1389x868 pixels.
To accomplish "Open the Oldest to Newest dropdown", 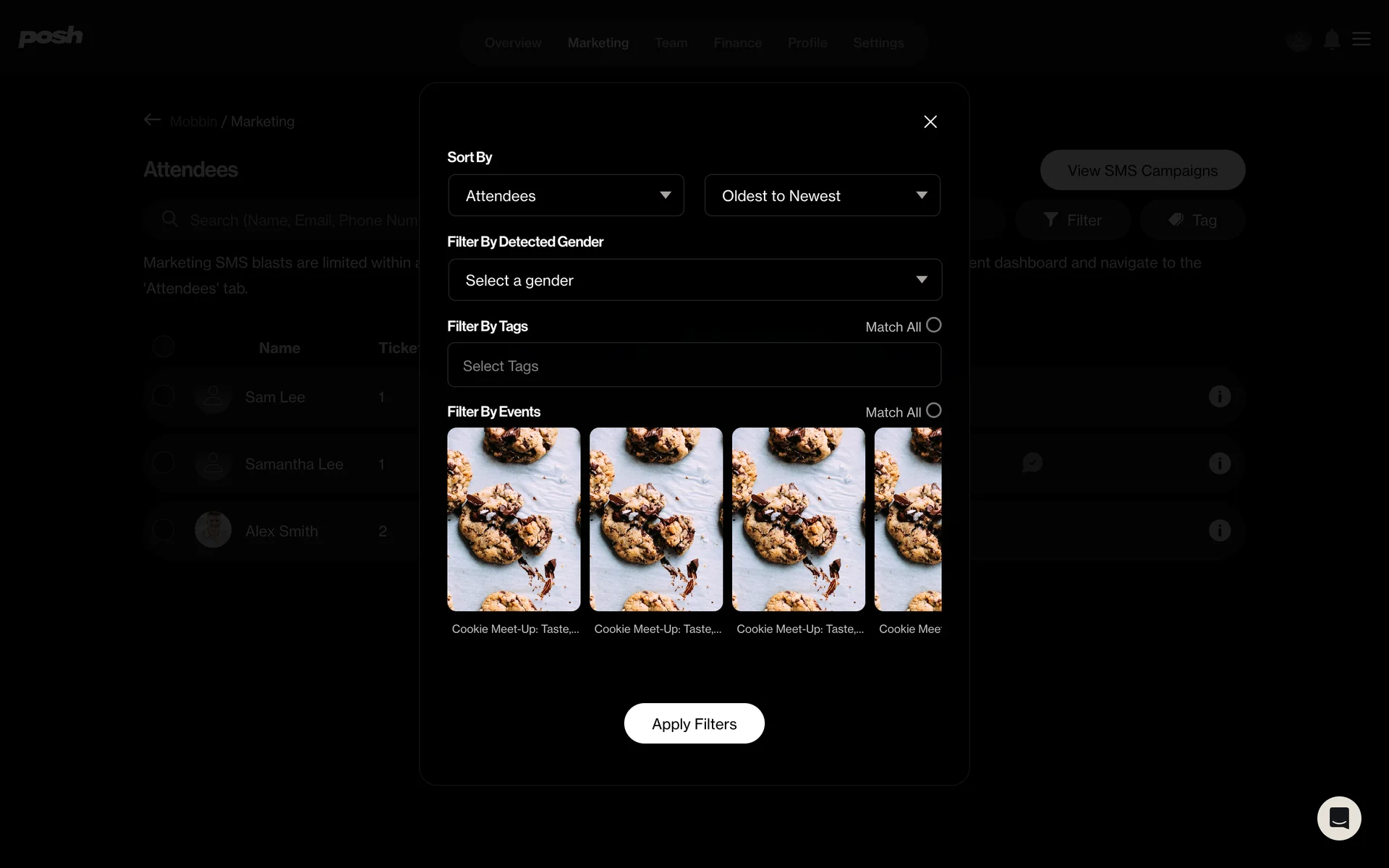I will pos(822,195).
